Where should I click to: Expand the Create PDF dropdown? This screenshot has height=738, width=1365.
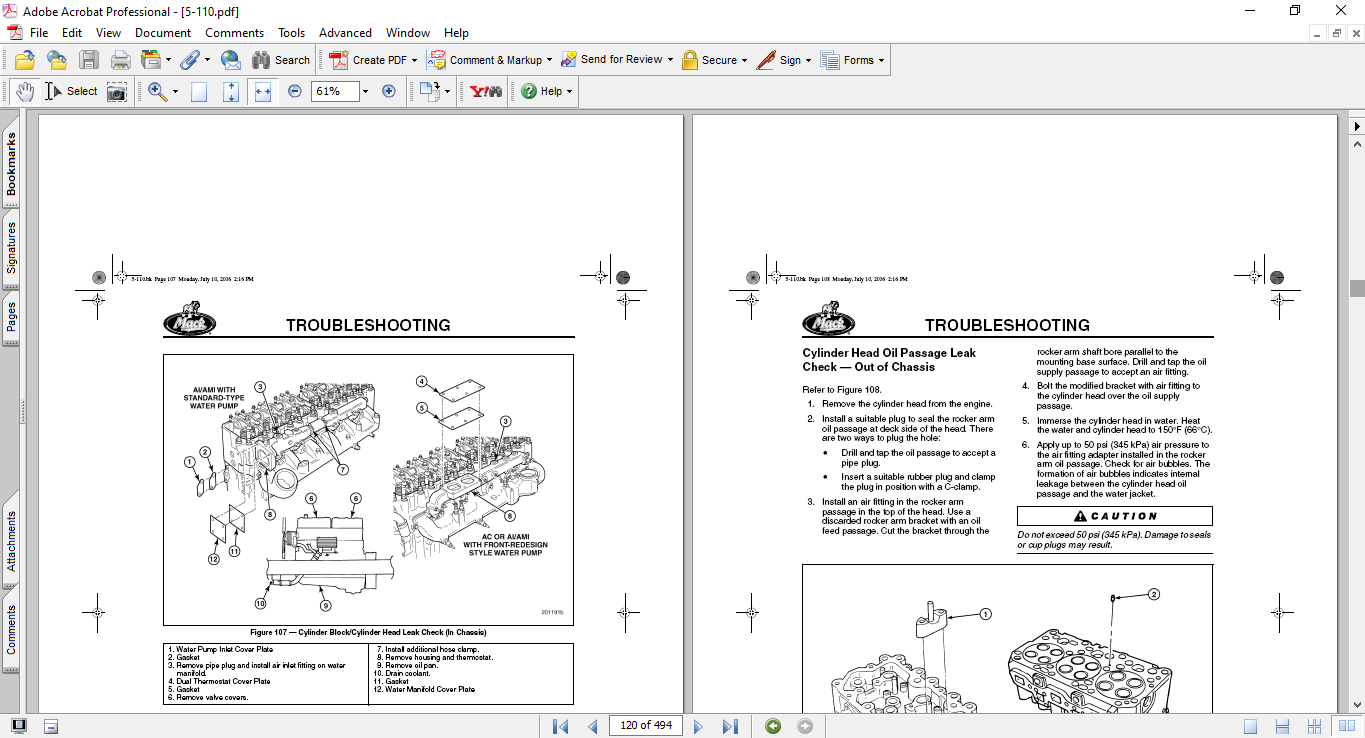point(414,60)
